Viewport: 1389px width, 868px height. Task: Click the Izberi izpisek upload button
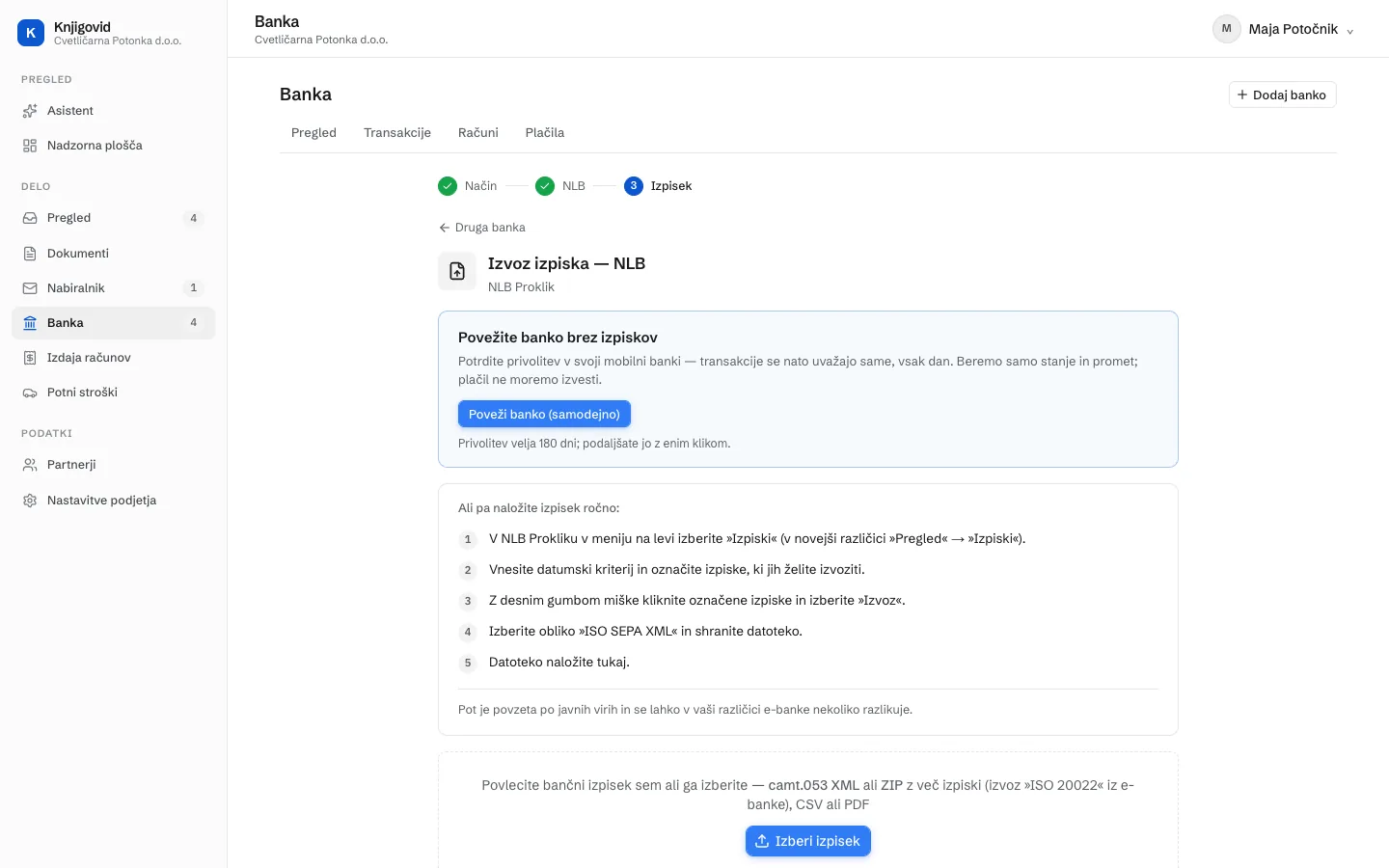808,841
